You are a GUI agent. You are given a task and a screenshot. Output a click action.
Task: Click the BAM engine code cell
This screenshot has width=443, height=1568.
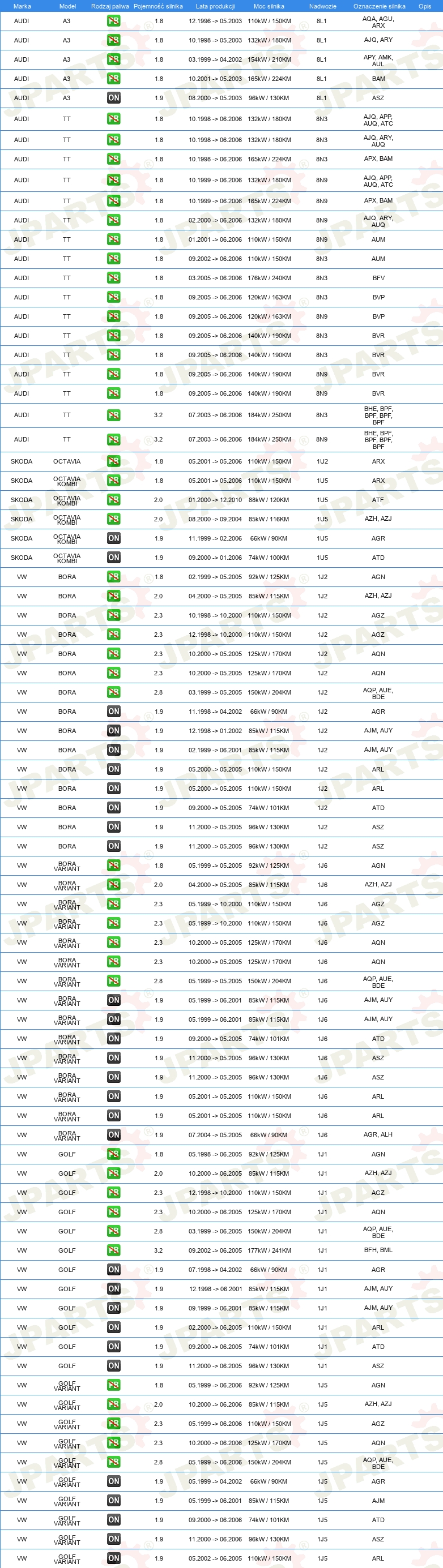tap(378, 79)
